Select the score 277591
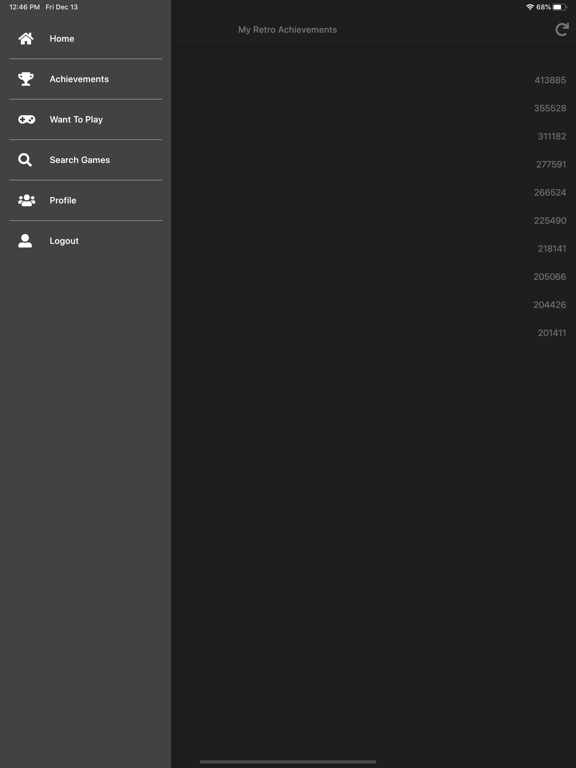The image size is (576, 768). pos(551,165)
